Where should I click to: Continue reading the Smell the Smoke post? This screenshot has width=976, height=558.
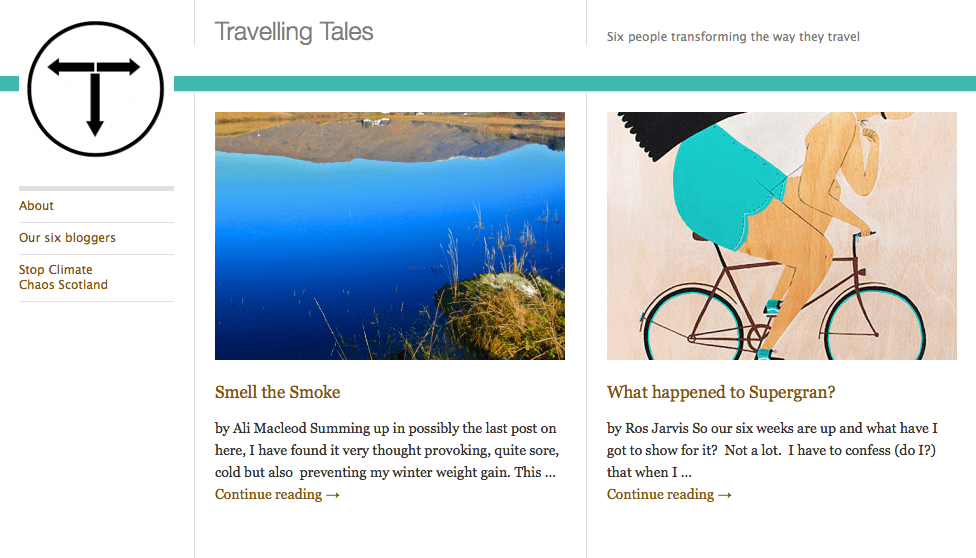tap(277, 494)
